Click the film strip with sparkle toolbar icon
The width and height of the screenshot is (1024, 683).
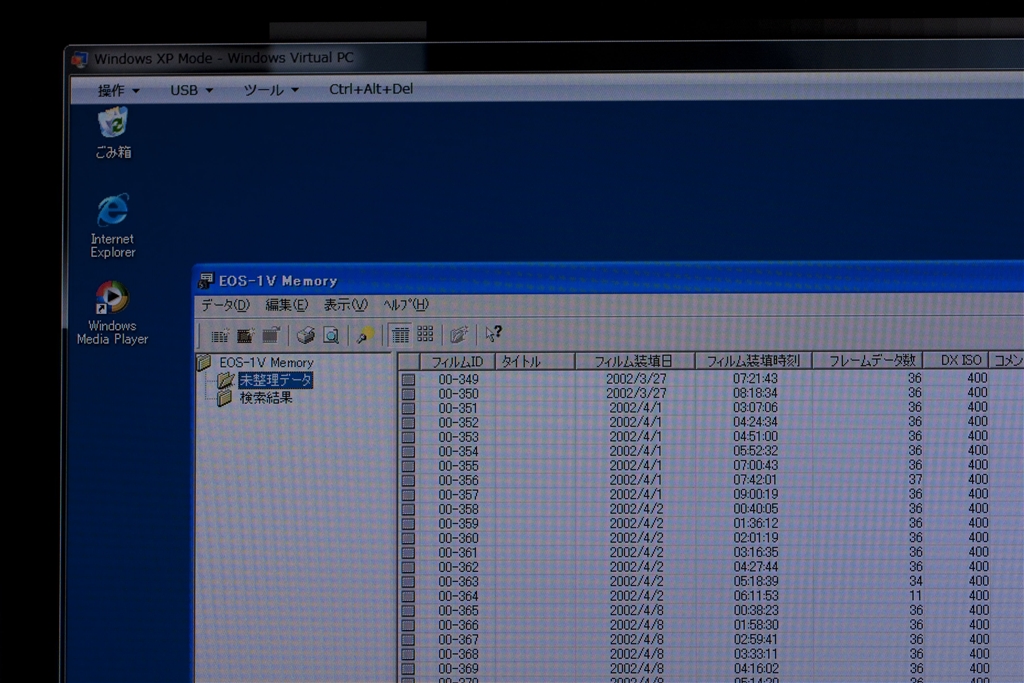click(x=246, y=336)
